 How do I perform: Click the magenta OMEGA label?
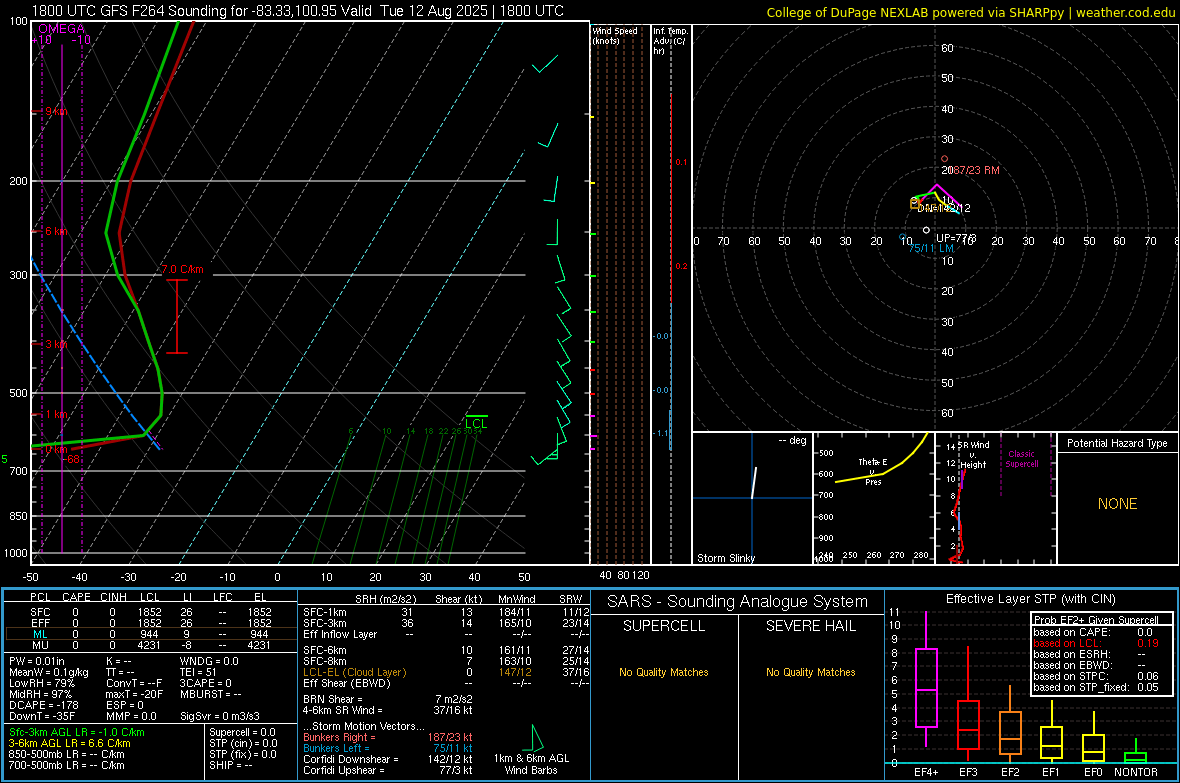click(x=62, y=29)
